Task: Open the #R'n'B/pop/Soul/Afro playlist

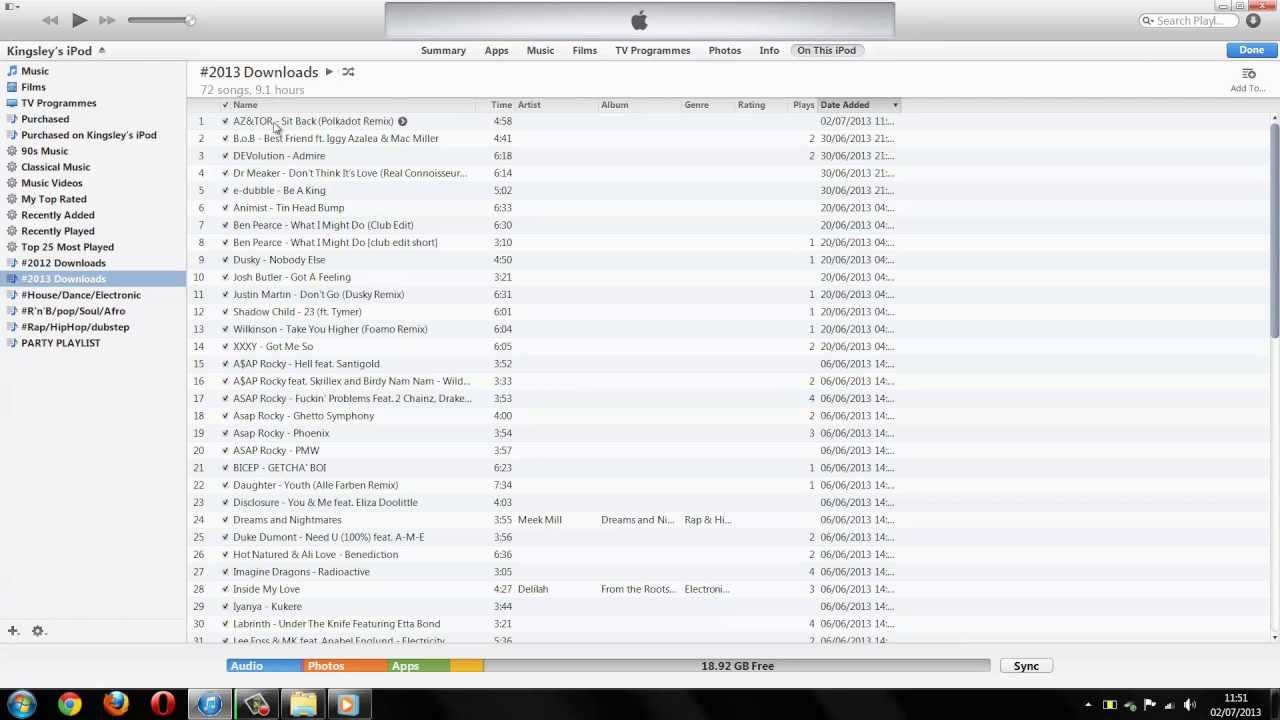Action: coord(73,311)
